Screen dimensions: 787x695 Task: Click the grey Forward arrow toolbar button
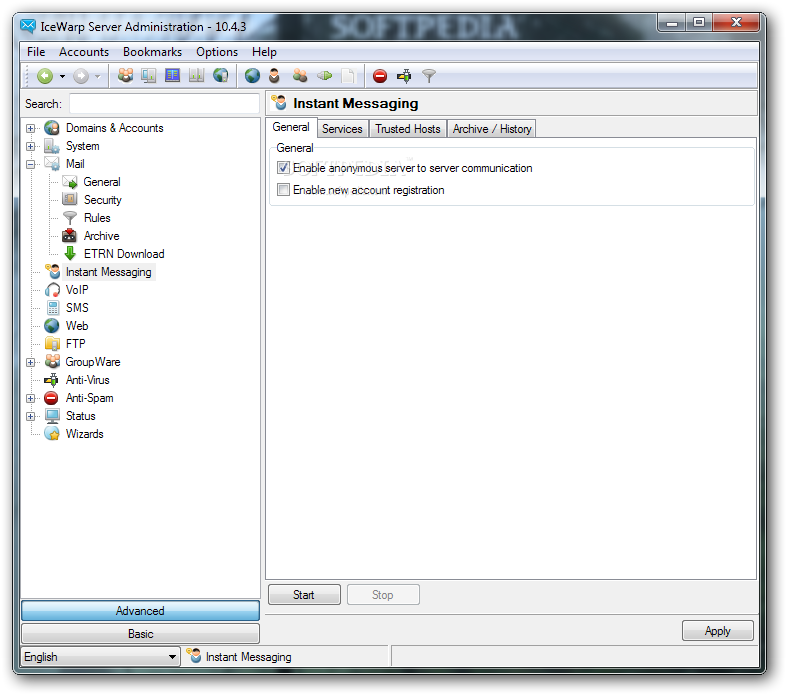tap(81, 76)
